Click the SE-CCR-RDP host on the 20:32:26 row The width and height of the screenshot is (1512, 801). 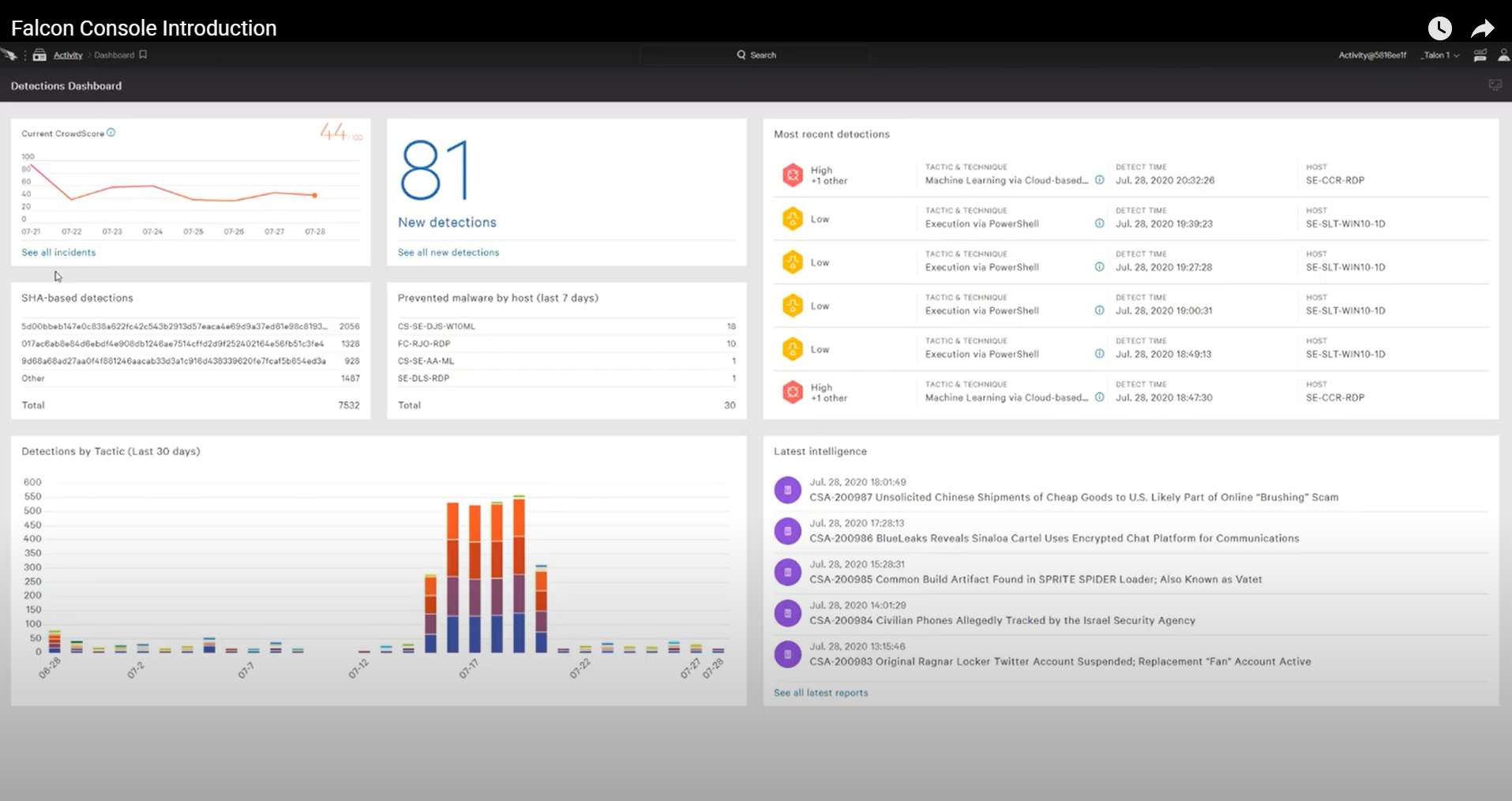1334,180
